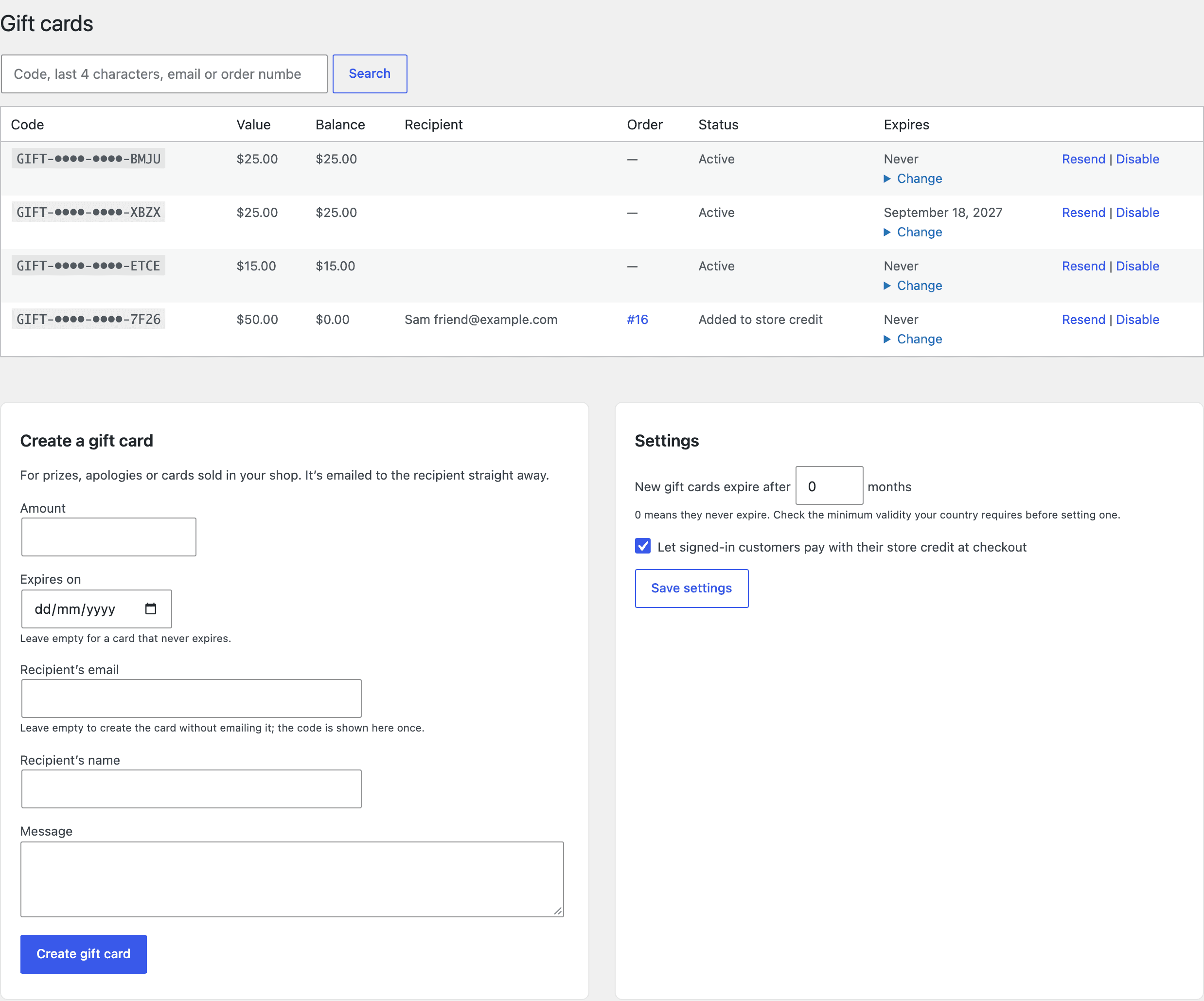This screenshot has width=1204, height=1001.
Task: Click recipient Sam friend@example.com
Action: 480,320
